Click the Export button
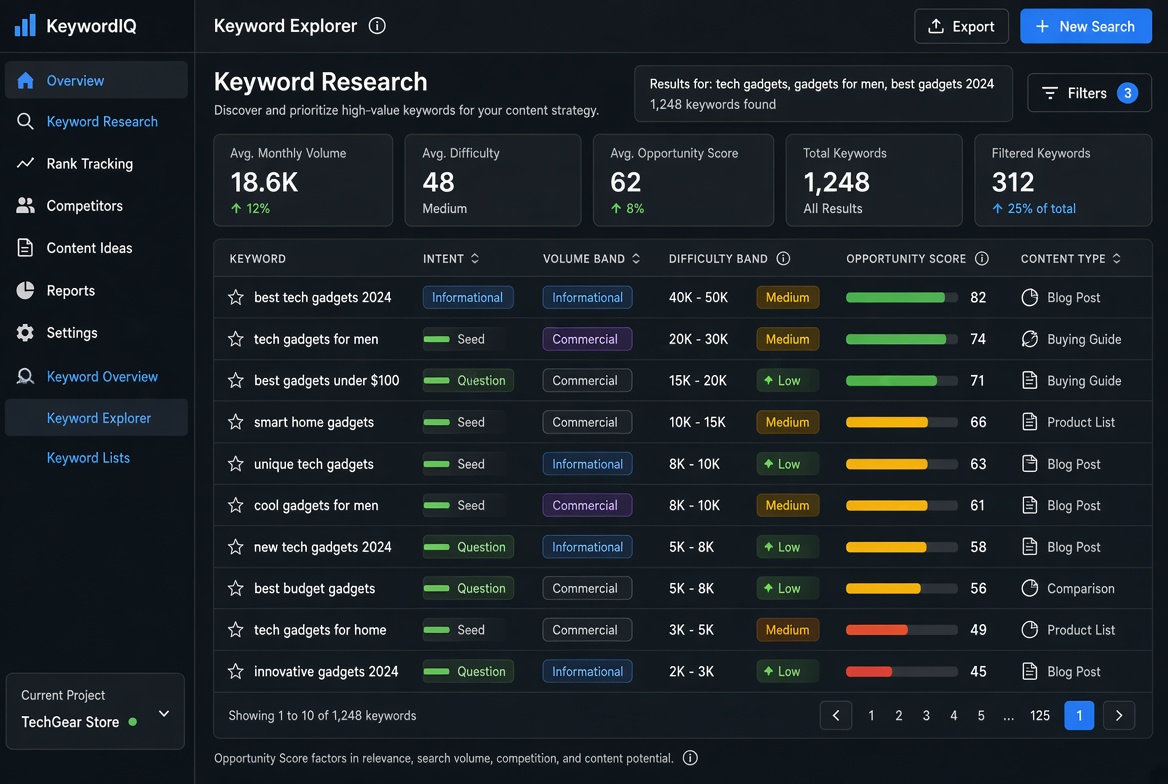Image resolution: width=1168 pixels, height=784 pixels. [x=961, y=26]
